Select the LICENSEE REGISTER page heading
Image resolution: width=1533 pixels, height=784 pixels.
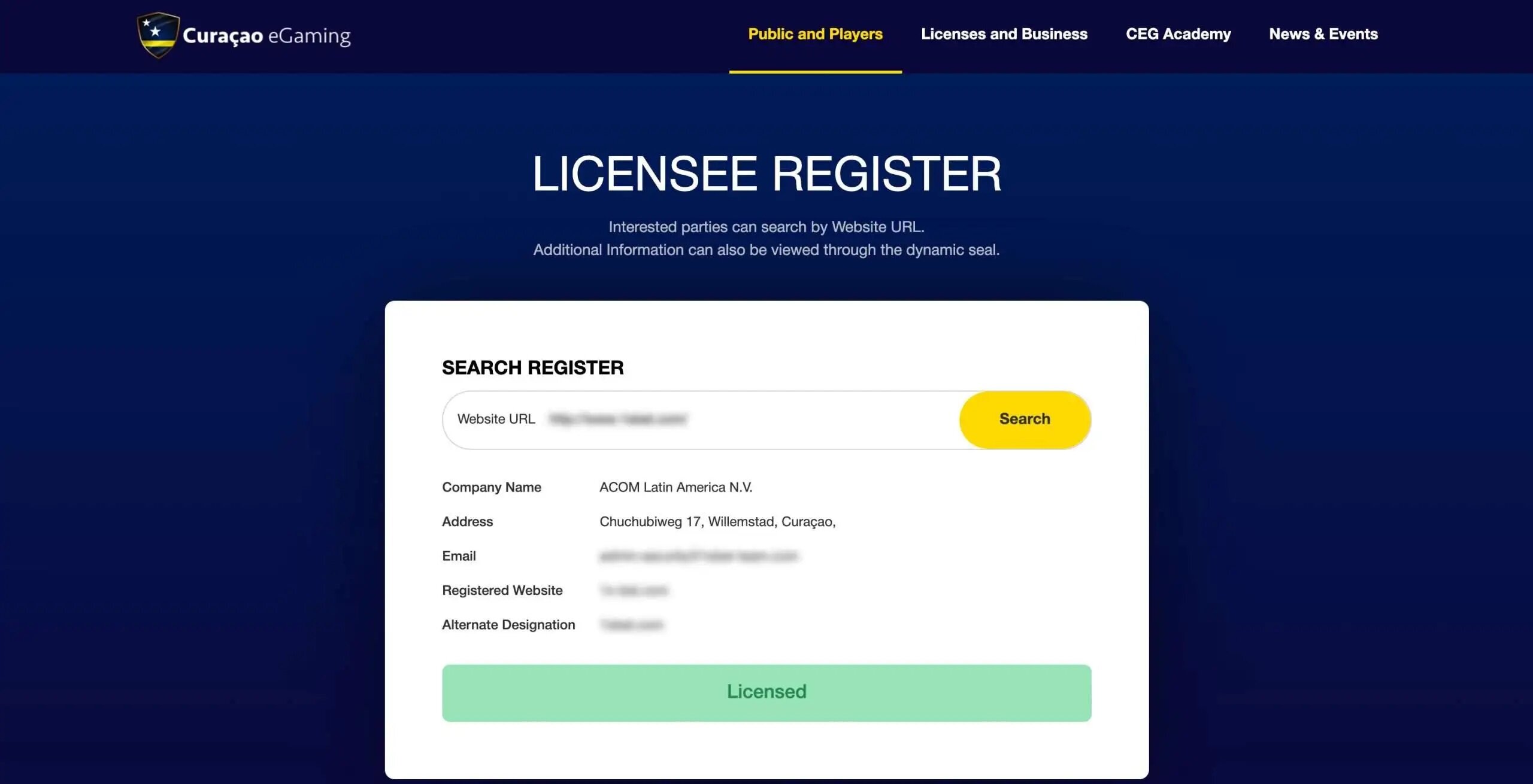point(766,174)
